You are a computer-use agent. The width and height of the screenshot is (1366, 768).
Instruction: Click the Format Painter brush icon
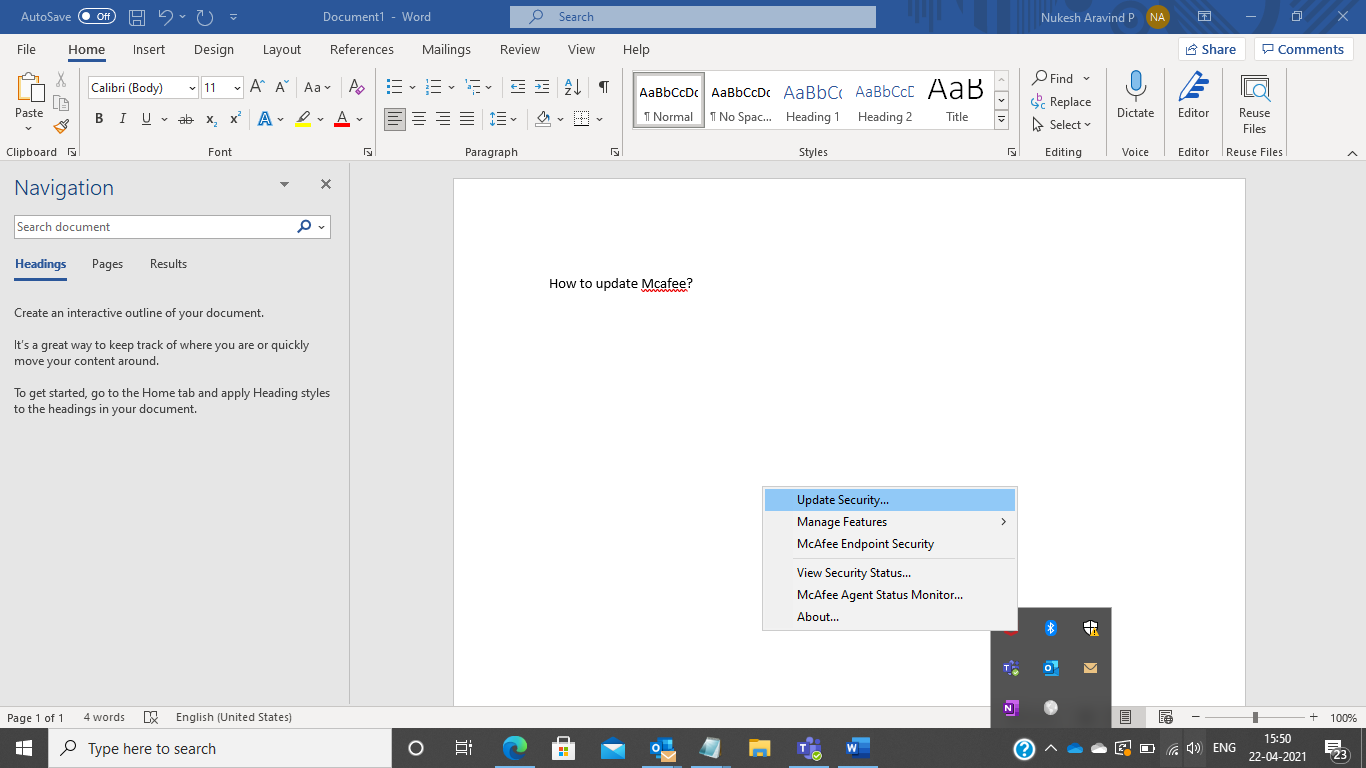(x=61, y=126)
